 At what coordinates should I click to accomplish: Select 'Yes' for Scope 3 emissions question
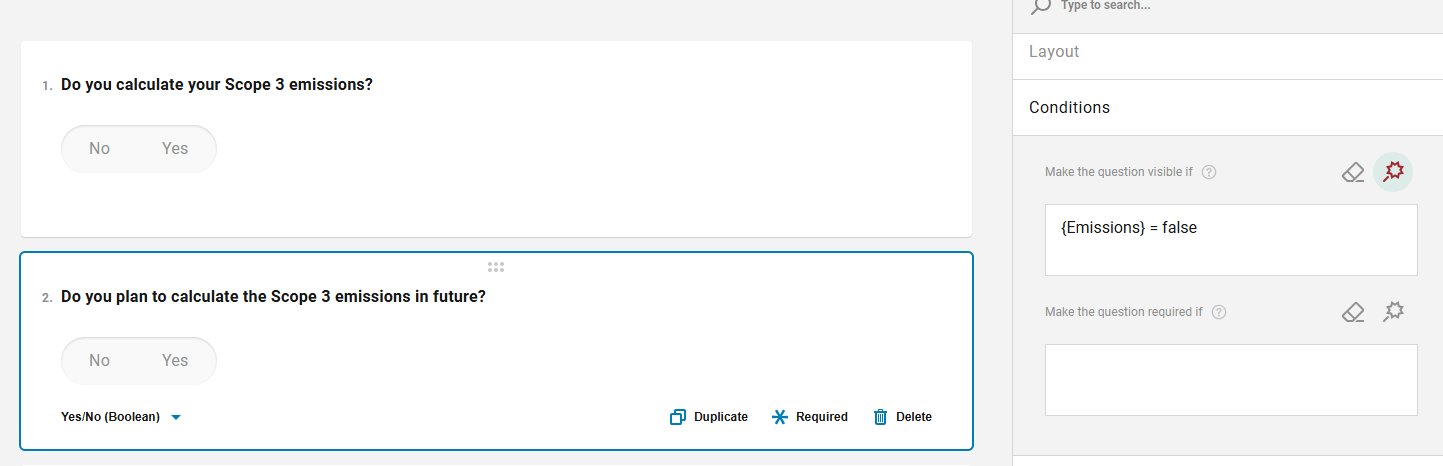tap(175, 149)
